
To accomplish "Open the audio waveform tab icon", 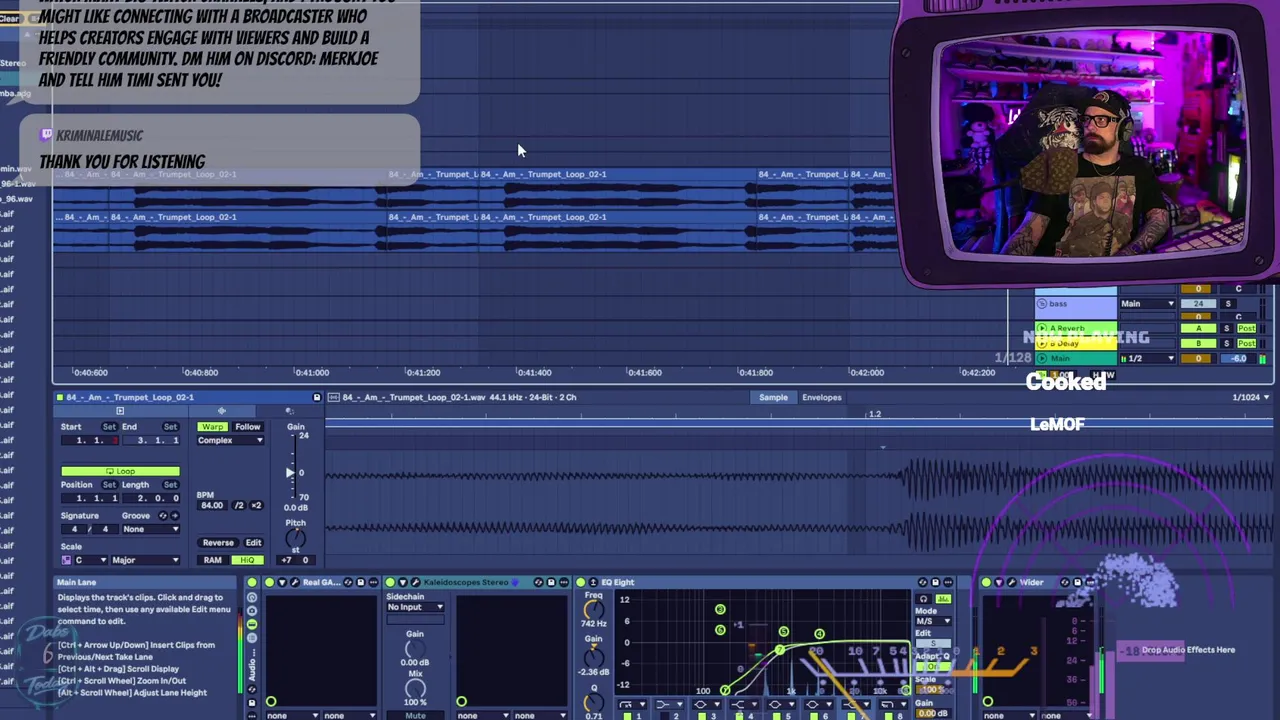I will 222,411.
